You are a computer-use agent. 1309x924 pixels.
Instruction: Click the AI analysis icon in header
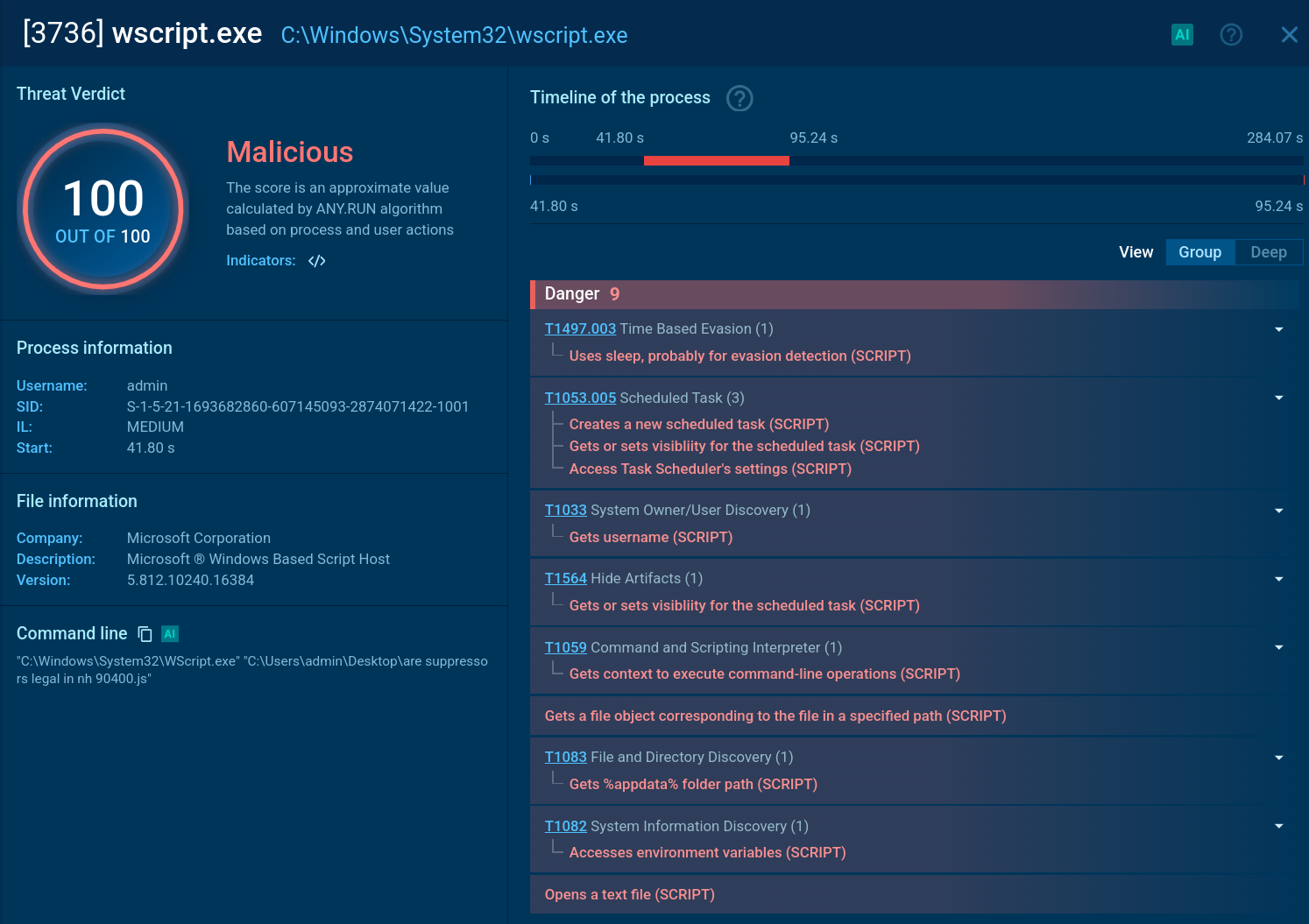pos(1182,35)
